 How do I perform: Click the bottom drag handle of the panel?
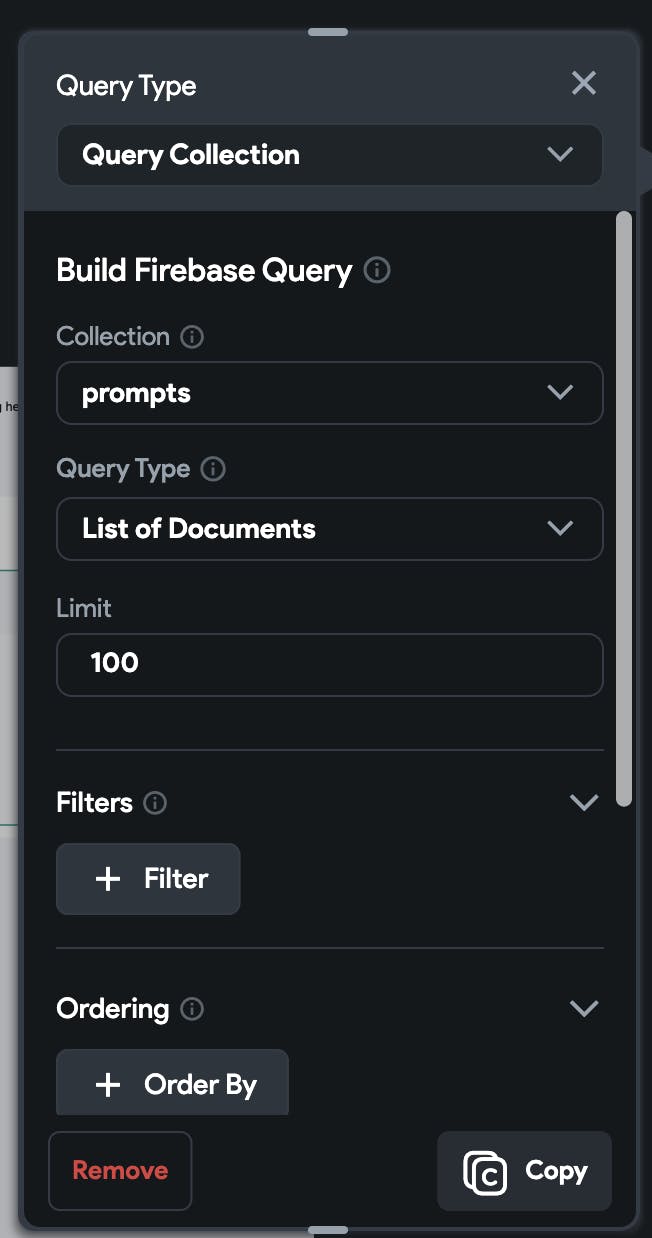pyautogui.click(x=328, y=1229)
